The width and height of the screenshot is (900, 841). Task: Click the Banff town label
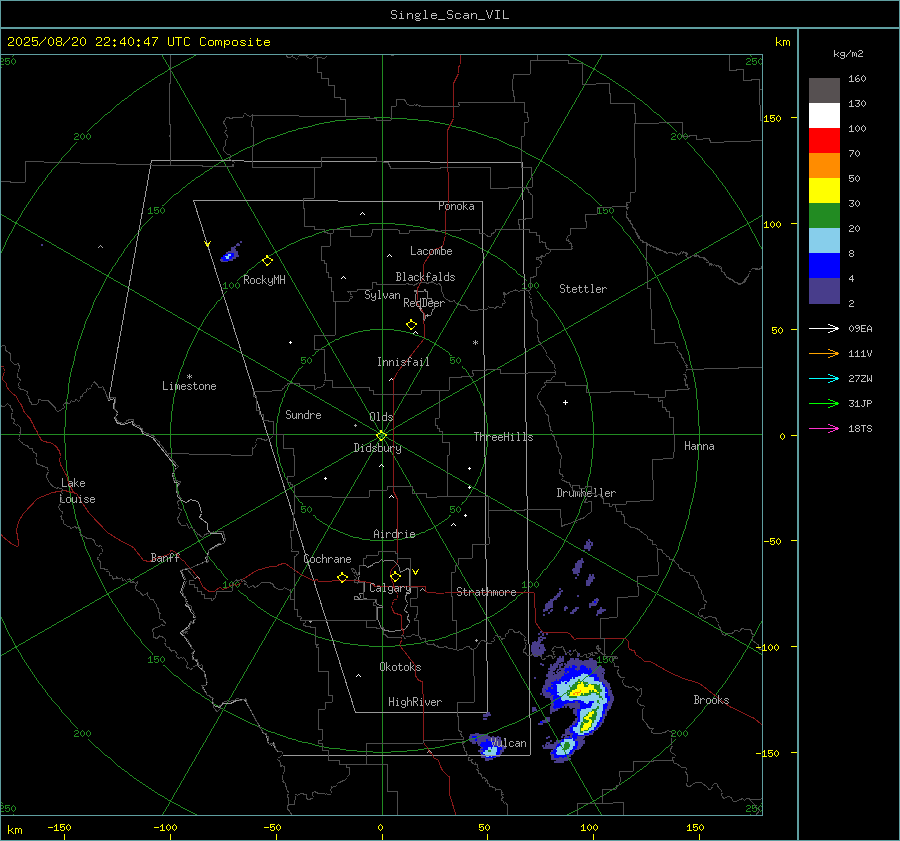[165, 557]
